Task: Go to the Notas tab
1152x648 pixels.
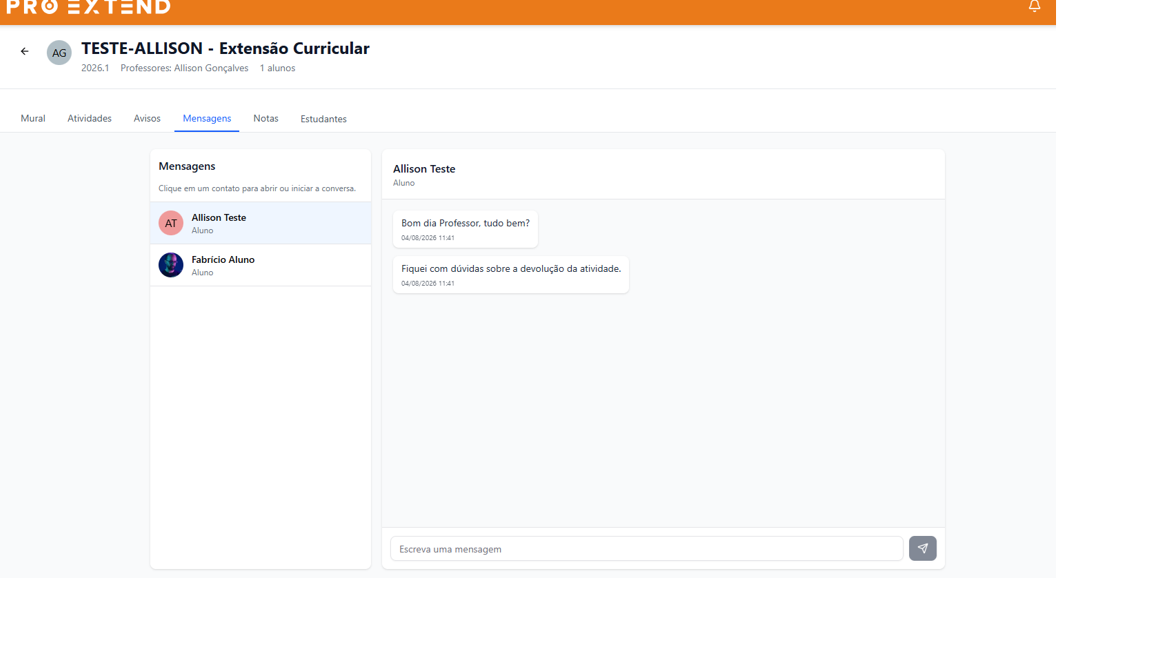Action: click(266, 118)
